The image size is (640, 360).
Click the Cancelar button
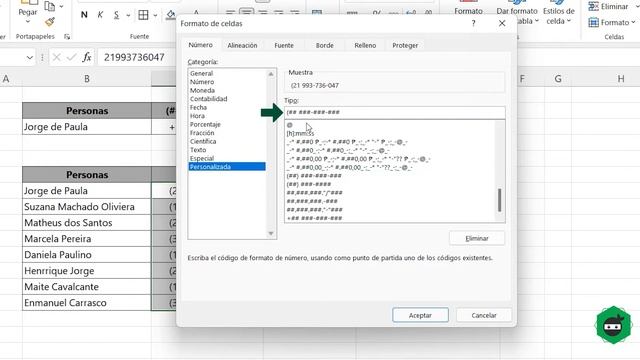click(484, 315)
